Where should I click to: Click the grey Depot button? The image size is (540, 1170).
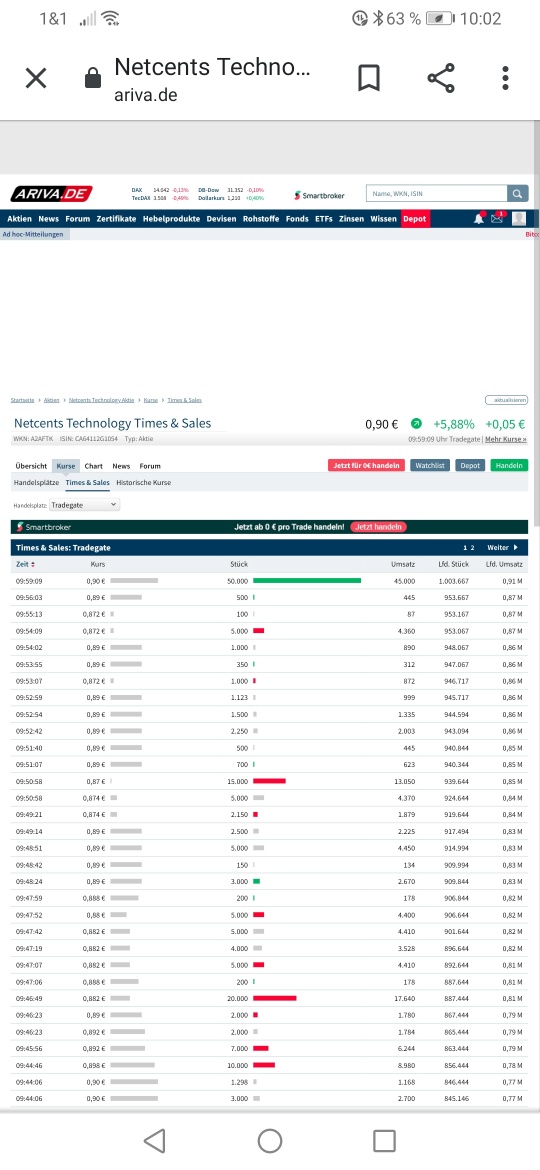tap(470, 466)
